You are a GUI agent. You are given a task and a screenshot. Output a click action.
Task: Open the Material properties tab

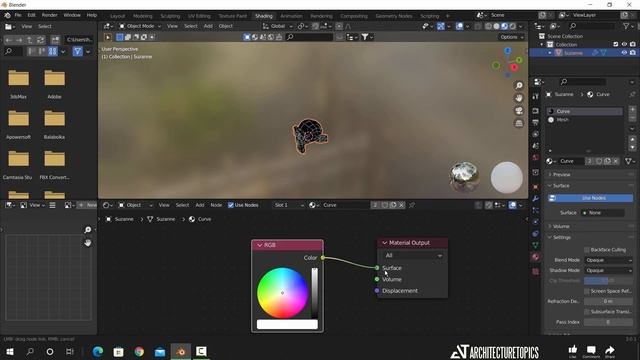536,257
